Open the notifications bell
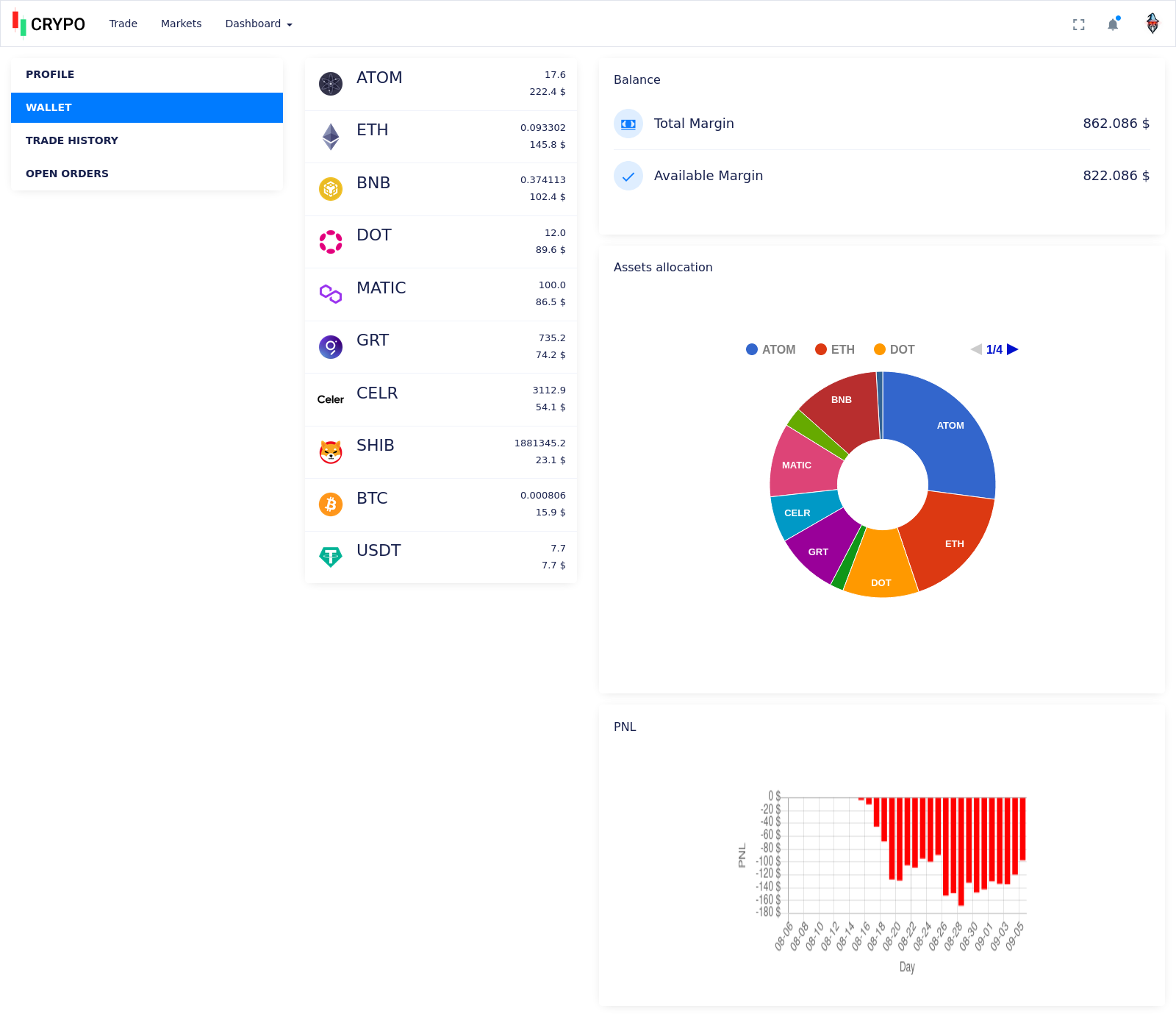The width and height of the screenshot is (1176, 1028). click(1113, 24)
